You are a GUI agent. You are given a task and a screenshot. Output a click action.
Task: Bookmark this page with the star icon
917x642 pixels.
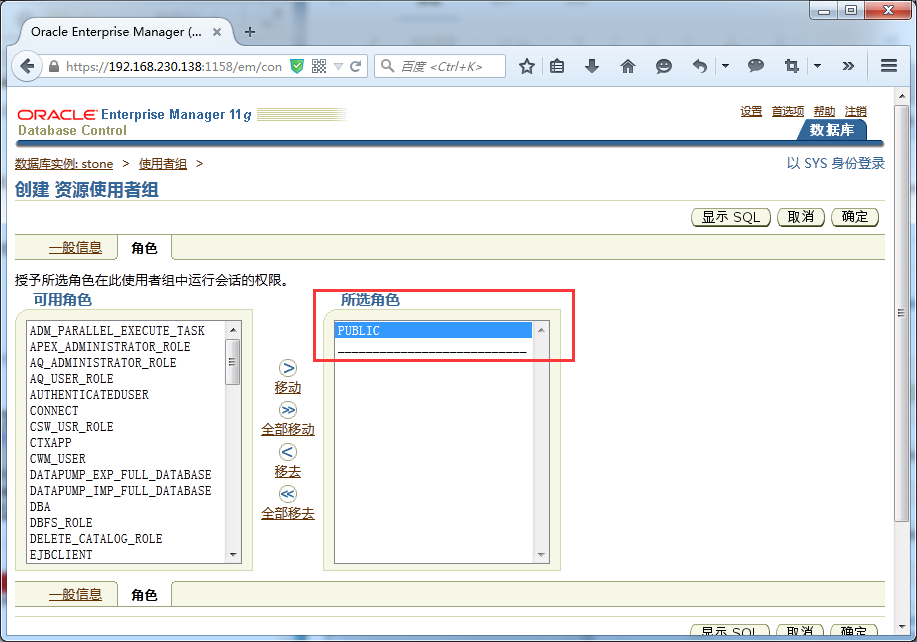527,66
